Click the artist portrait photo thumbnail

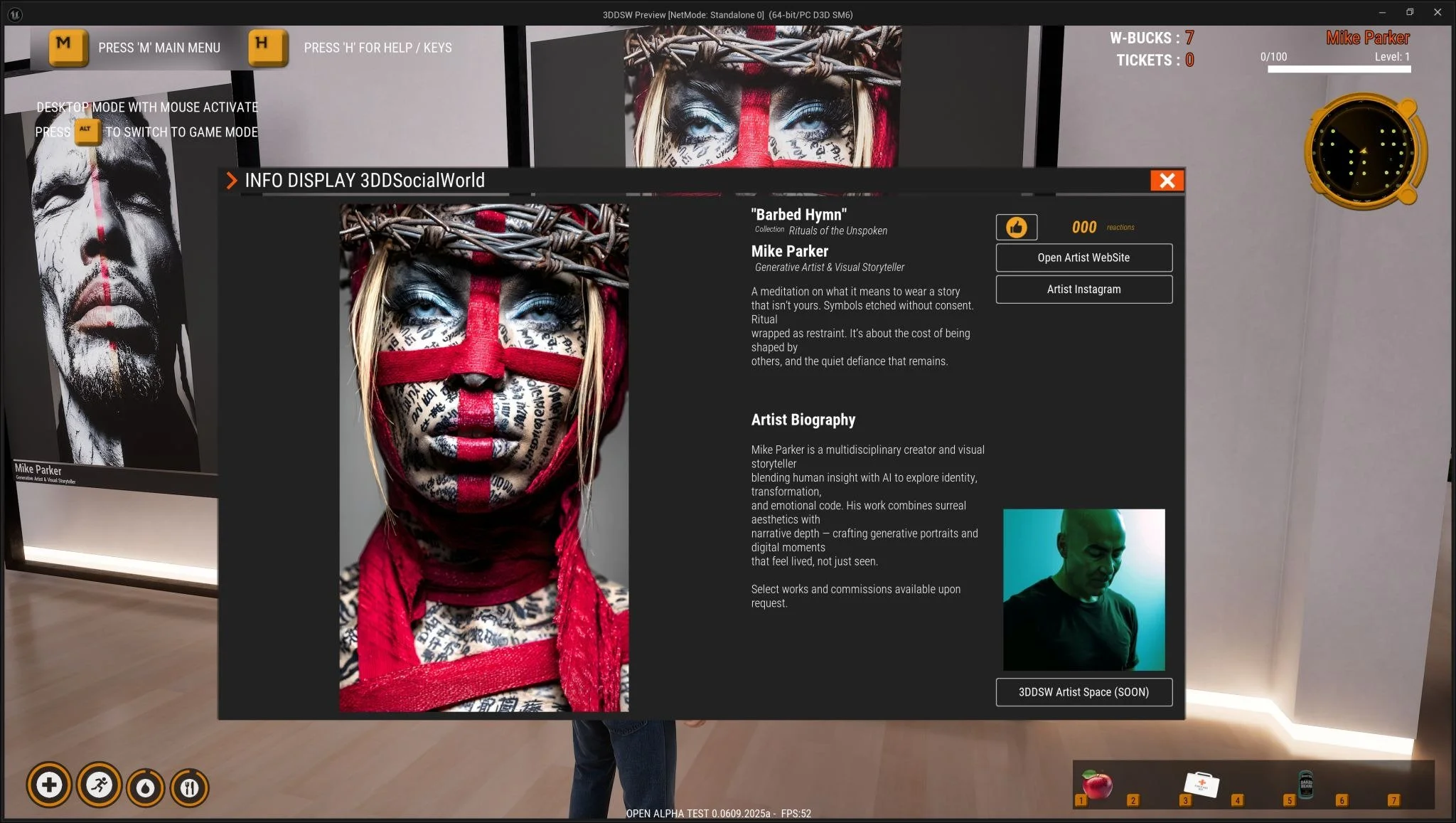click(1083, 590)
